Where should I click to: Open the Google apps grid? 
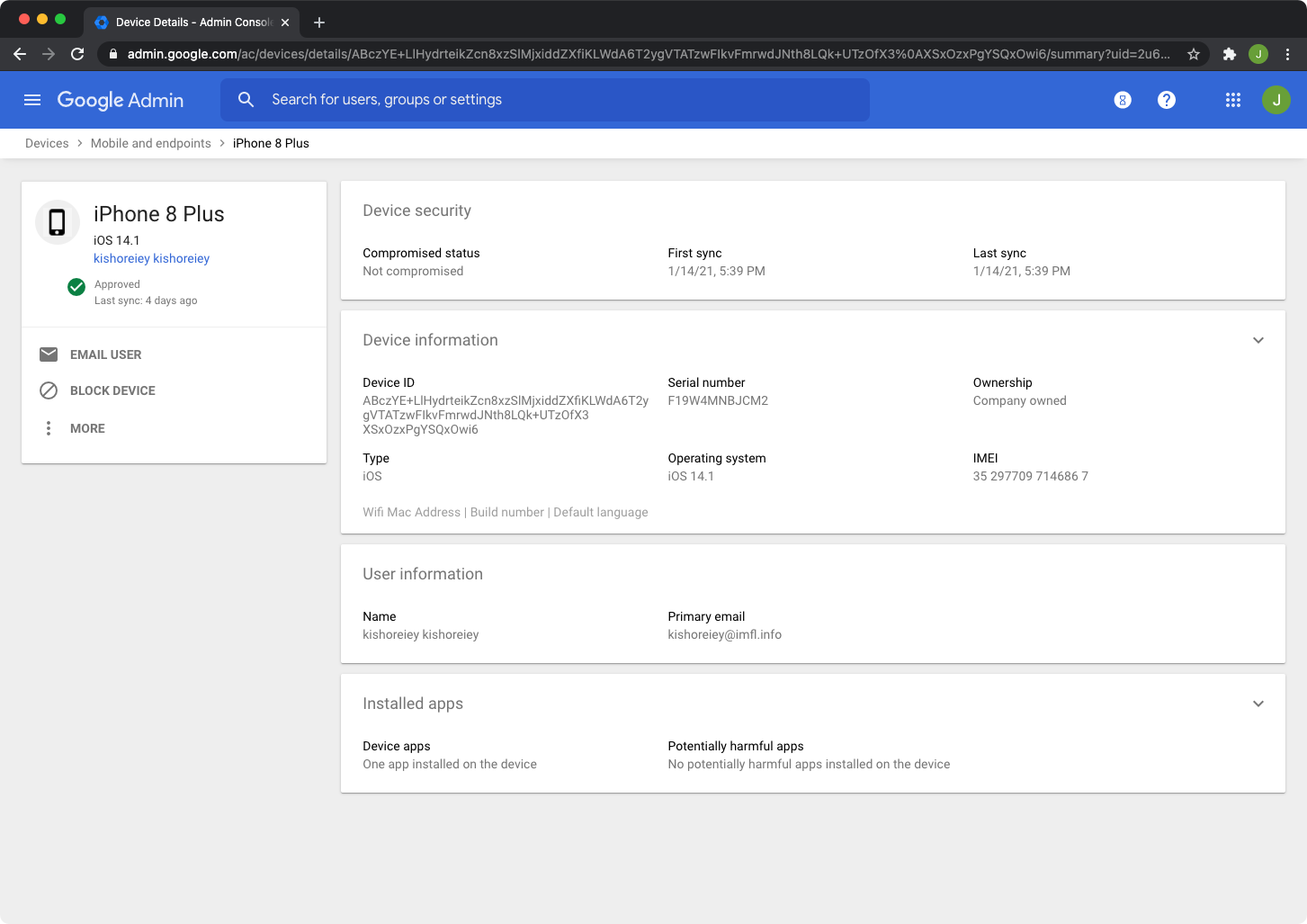click(x=1233, y=100)
